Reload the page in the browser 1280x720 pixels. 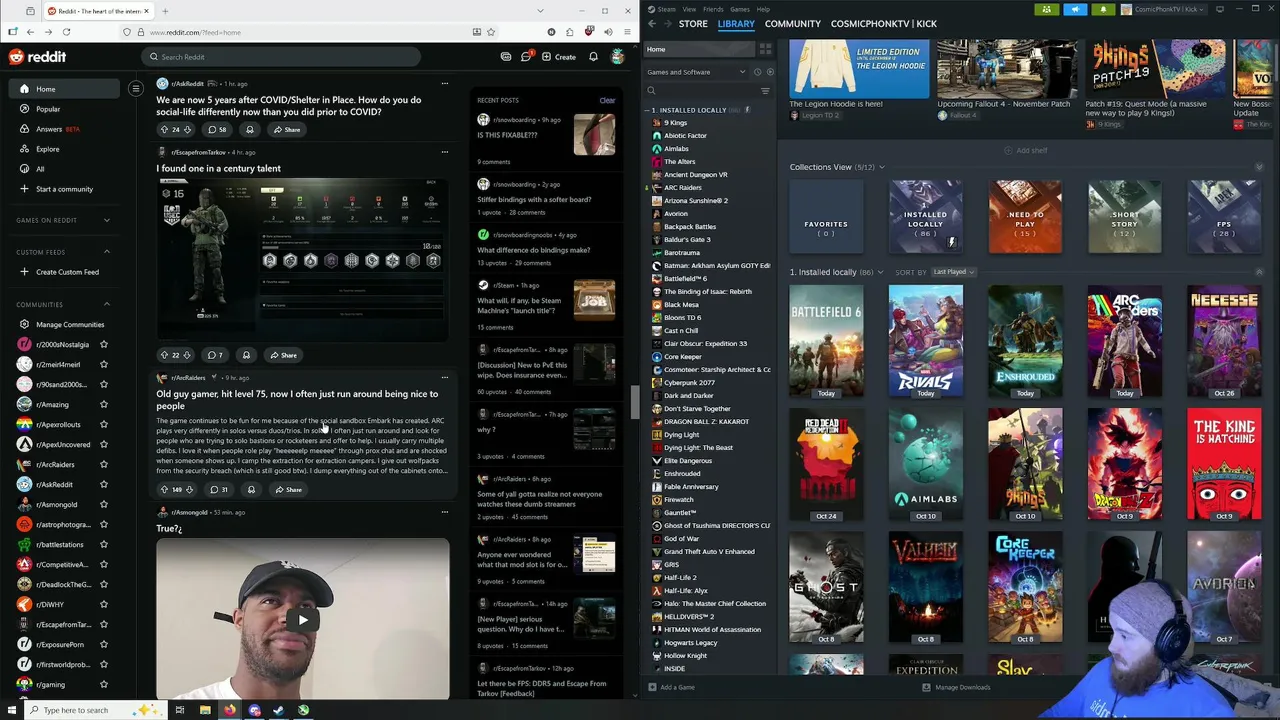[65, 32]
